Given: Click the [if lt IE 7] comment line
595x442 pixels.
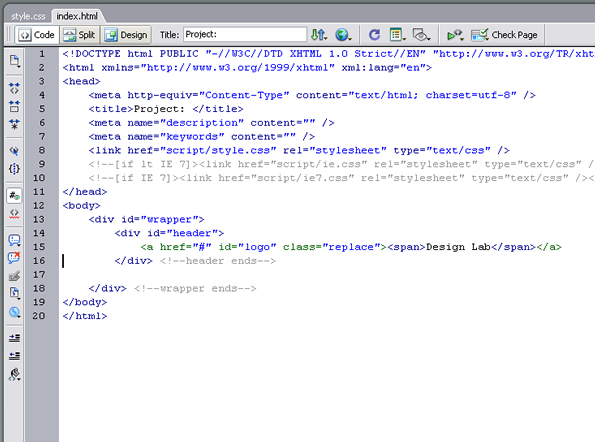Looking at the screenshot, I should tap(342, 164).
